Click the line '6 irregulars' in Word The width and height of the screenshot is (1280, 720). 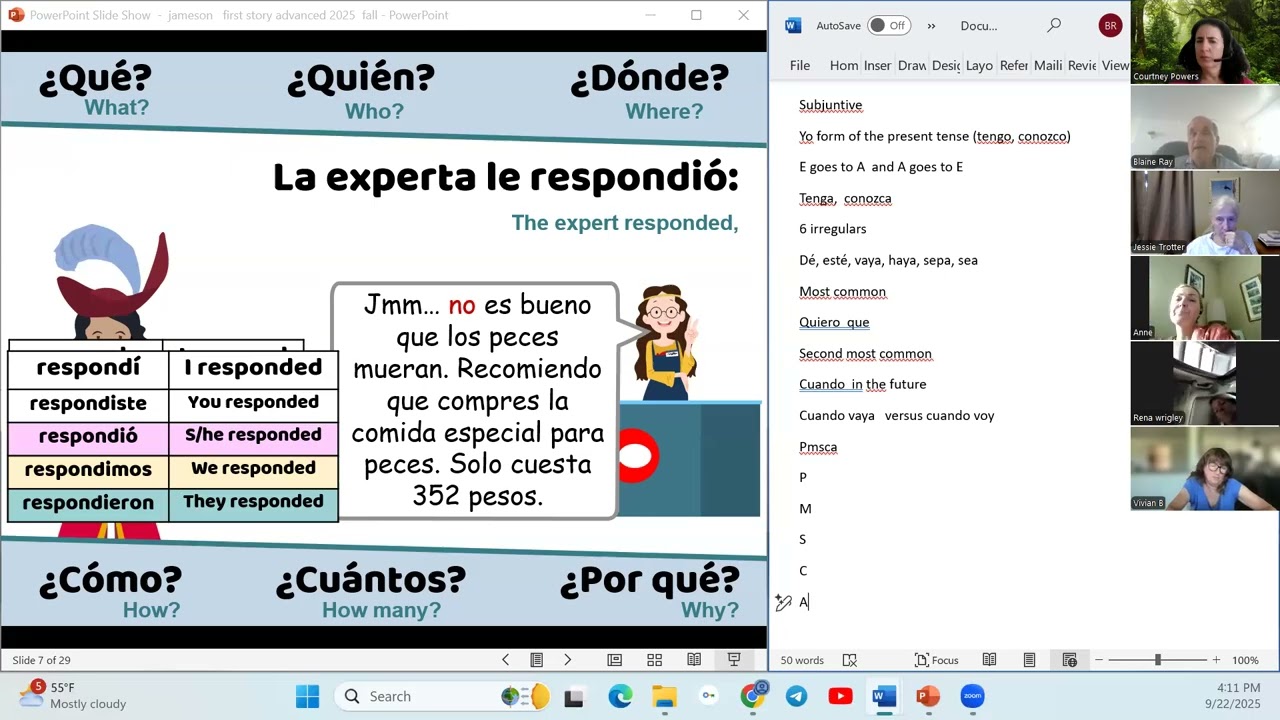pos(832,229)
